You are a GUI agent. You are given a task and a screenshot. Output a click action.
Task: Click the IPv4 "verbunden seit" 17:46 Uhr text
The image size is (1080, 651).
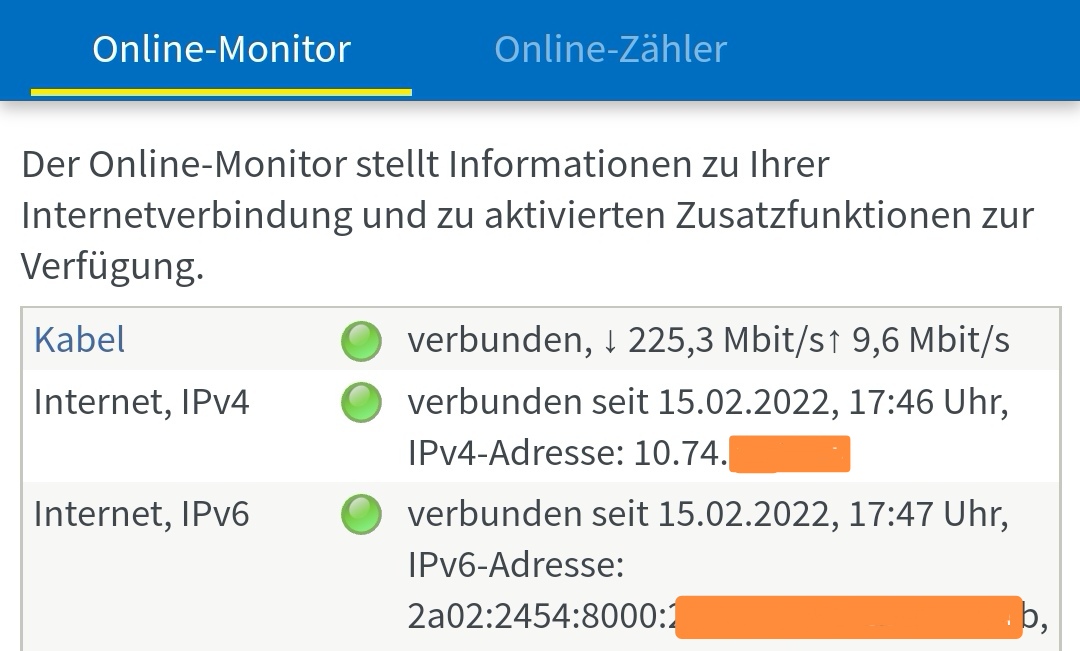708,403
